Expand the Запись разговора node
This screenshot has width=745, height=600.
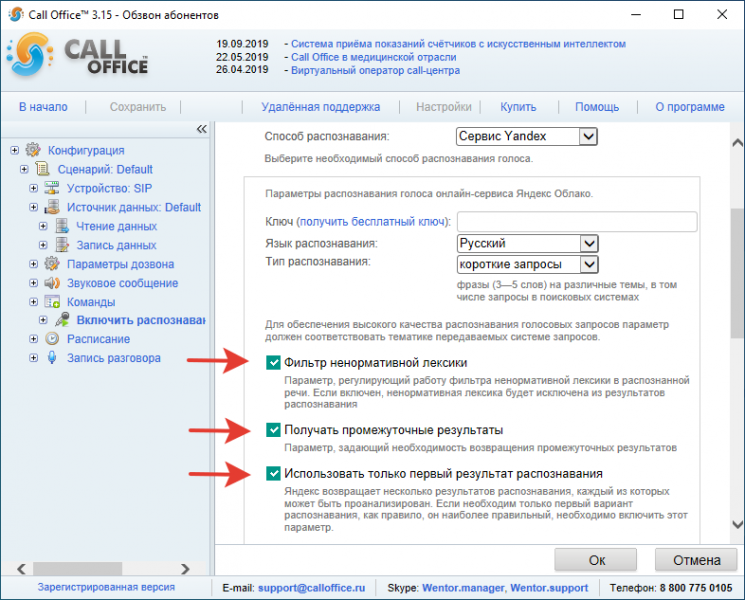coord(34,358)
